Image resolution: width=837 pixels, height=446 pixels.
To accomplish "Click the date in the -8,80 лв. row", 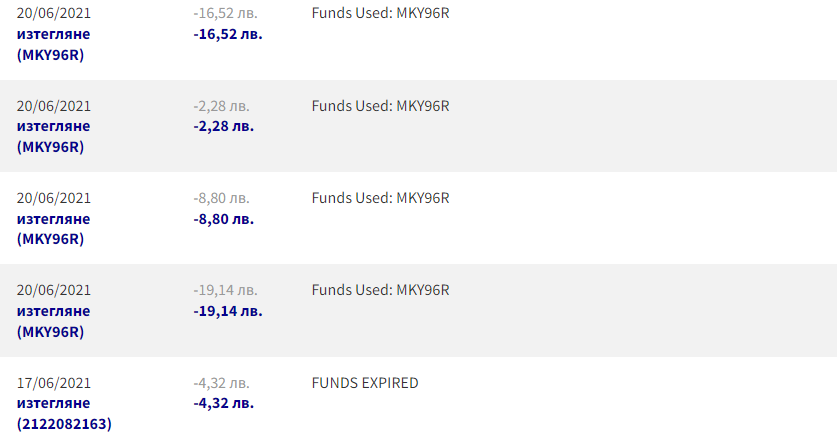I will [x=54, y=198].
